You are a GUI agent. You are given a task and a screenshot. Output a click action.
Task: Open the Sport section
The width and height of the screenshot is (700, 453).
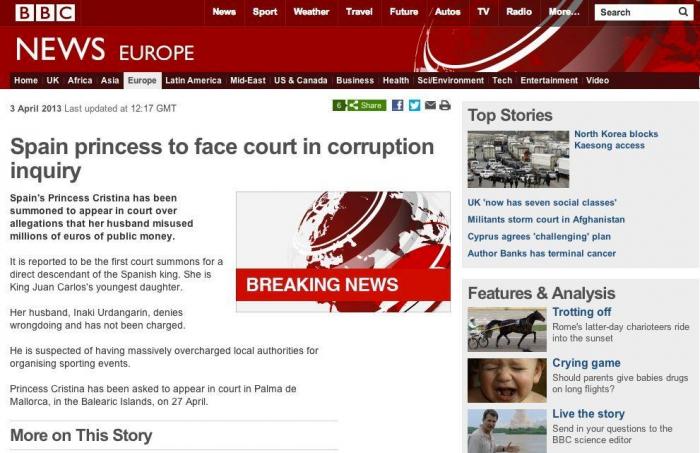tap(265, 12)
